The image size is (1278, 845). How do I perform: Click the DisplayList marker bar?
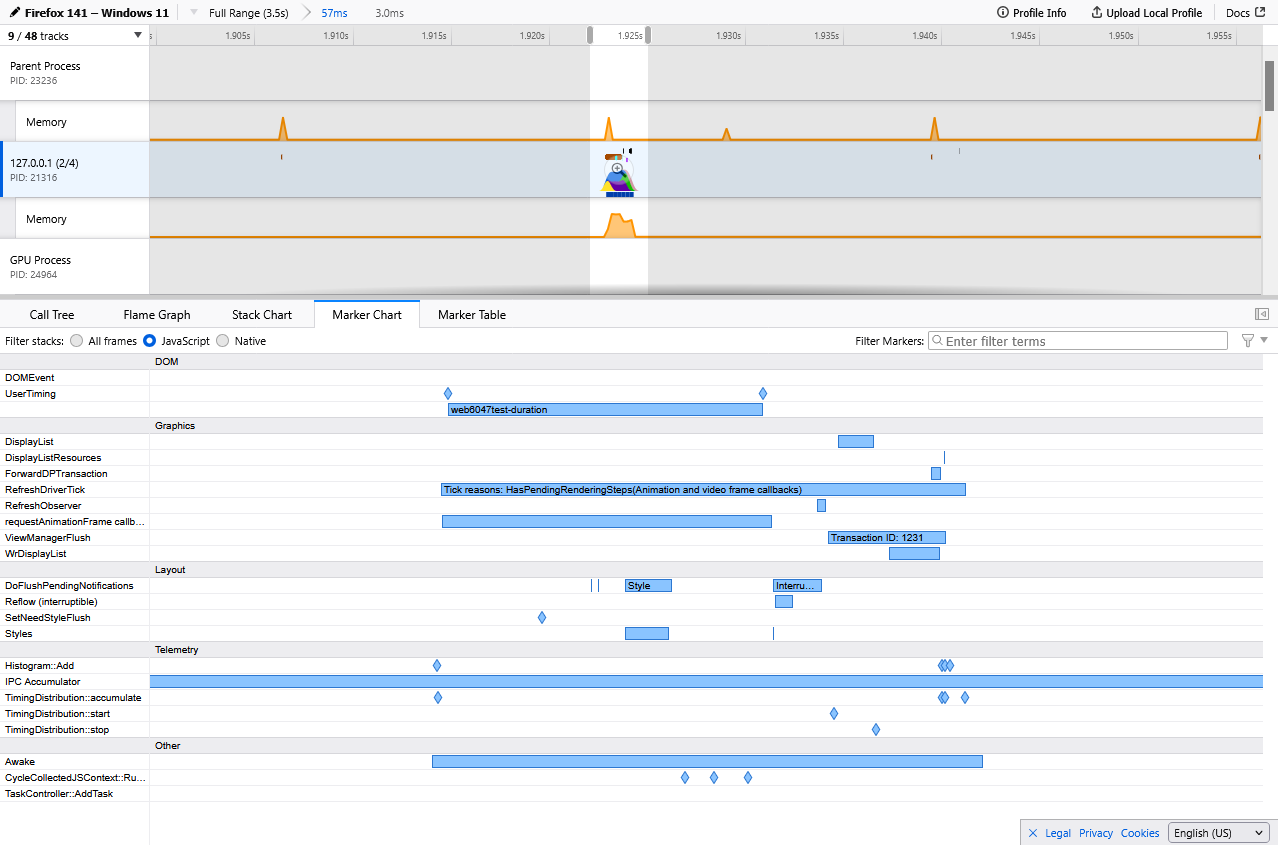coord(856,441)
